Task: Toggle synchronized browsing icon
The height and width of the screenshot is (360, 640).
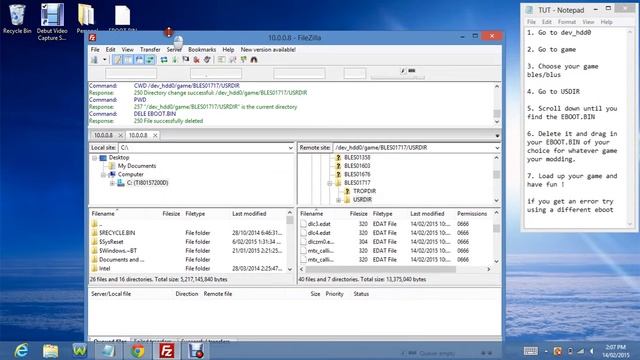Action: coord(244,60)
